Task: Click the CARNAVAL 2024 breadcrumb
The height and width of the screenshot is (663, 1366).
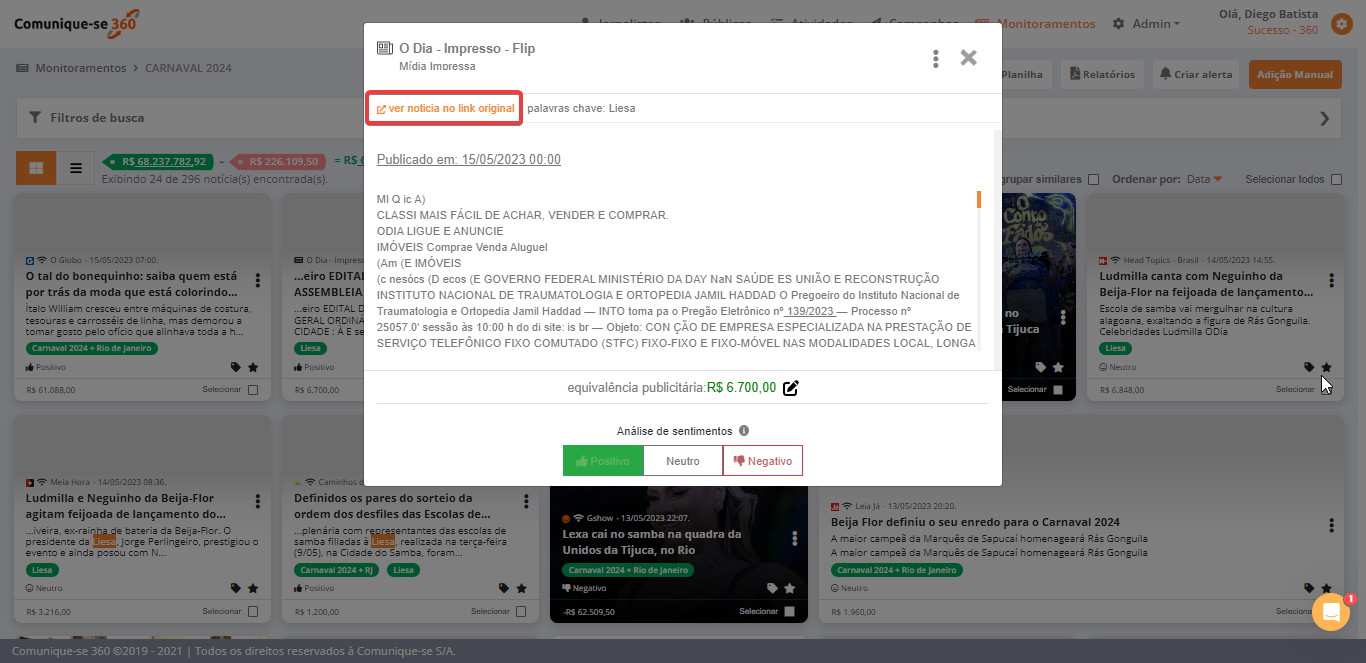Action: 188,68
